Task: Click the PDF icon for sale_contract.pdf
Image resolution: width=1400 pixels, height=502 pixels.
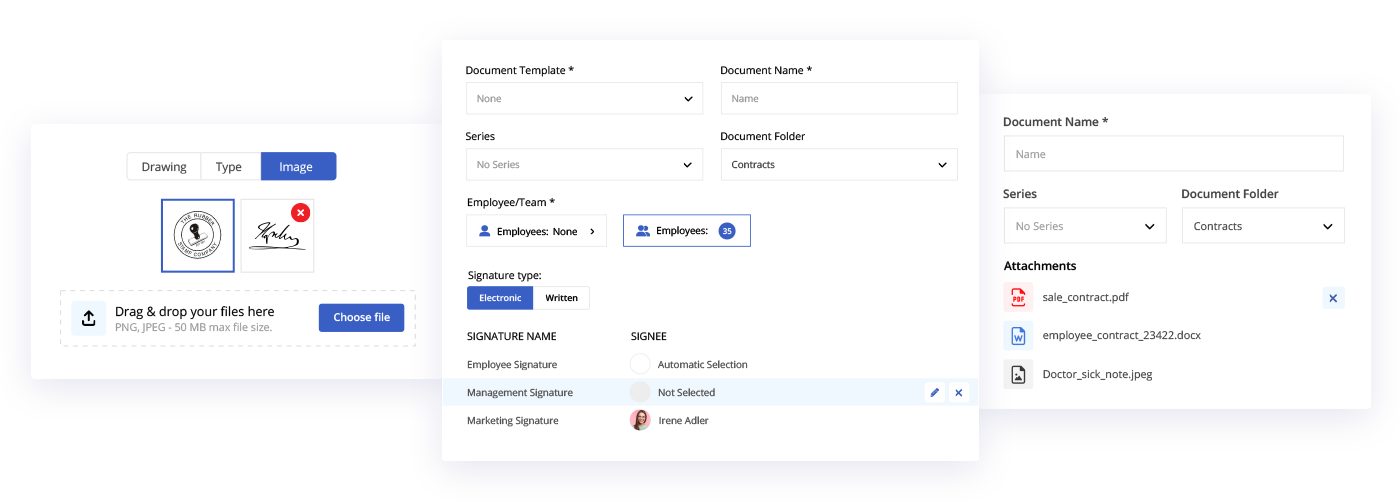Action: (1018, 298)
